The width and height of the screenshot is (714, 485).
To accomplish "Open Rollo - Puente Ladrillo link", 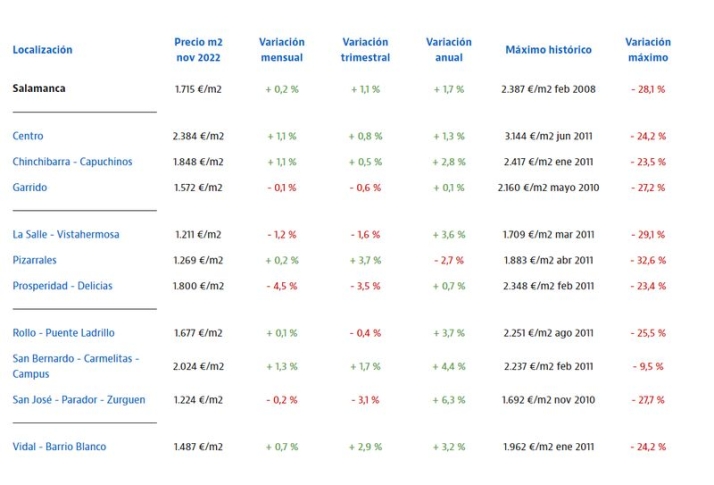I will point(63,333).
